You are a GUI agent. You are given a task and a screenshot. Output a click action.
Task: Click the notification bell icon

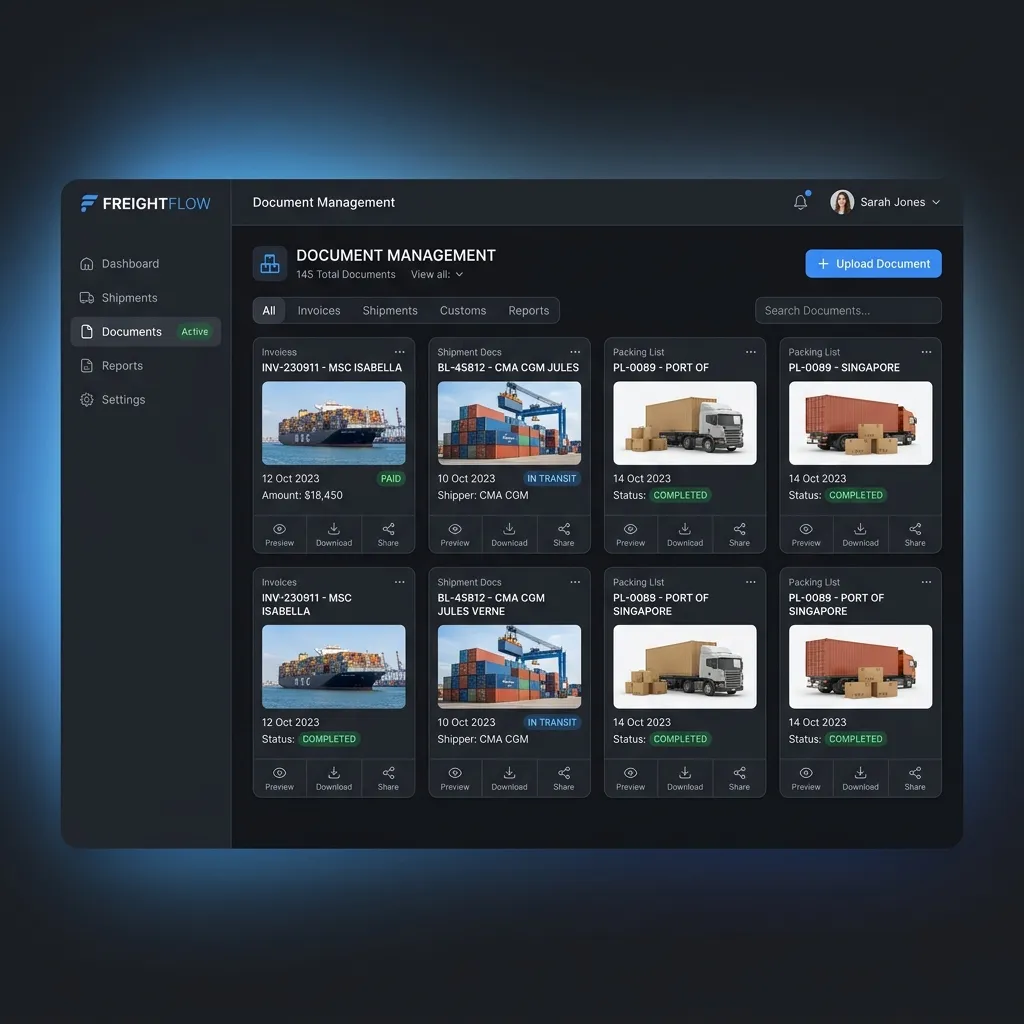(x=800, y=201)
